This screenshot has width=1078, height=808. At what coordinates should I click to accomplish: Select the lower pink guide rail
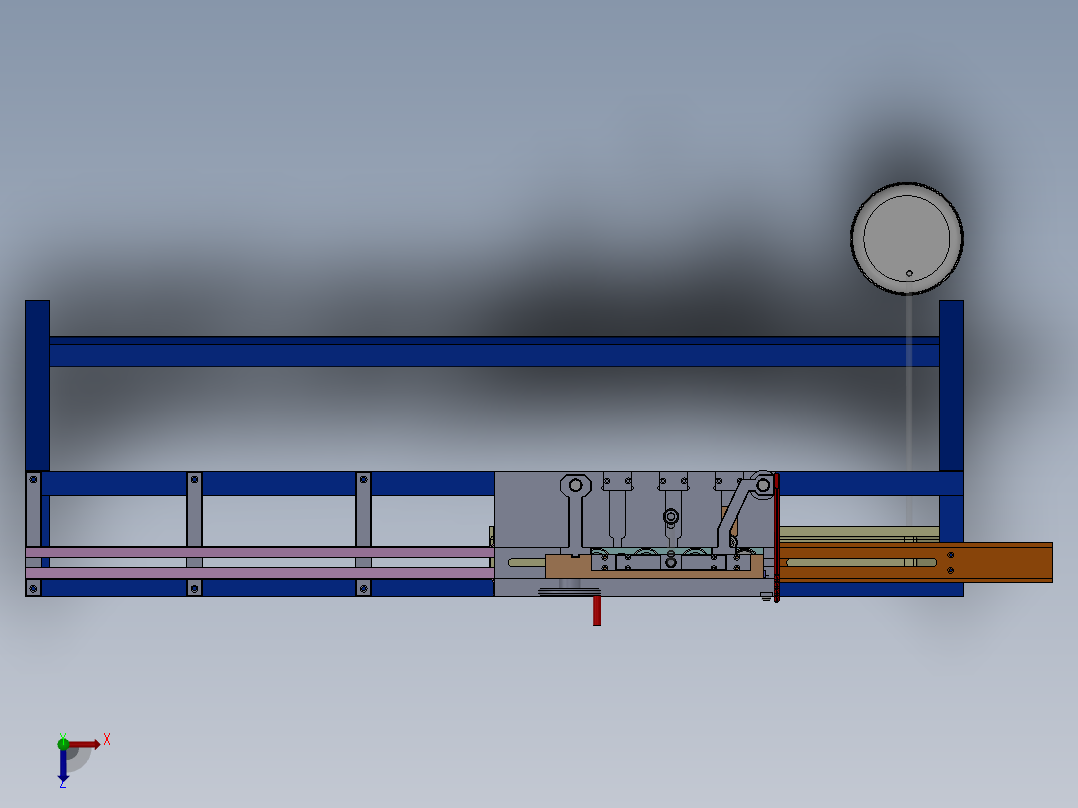(260, 573)
